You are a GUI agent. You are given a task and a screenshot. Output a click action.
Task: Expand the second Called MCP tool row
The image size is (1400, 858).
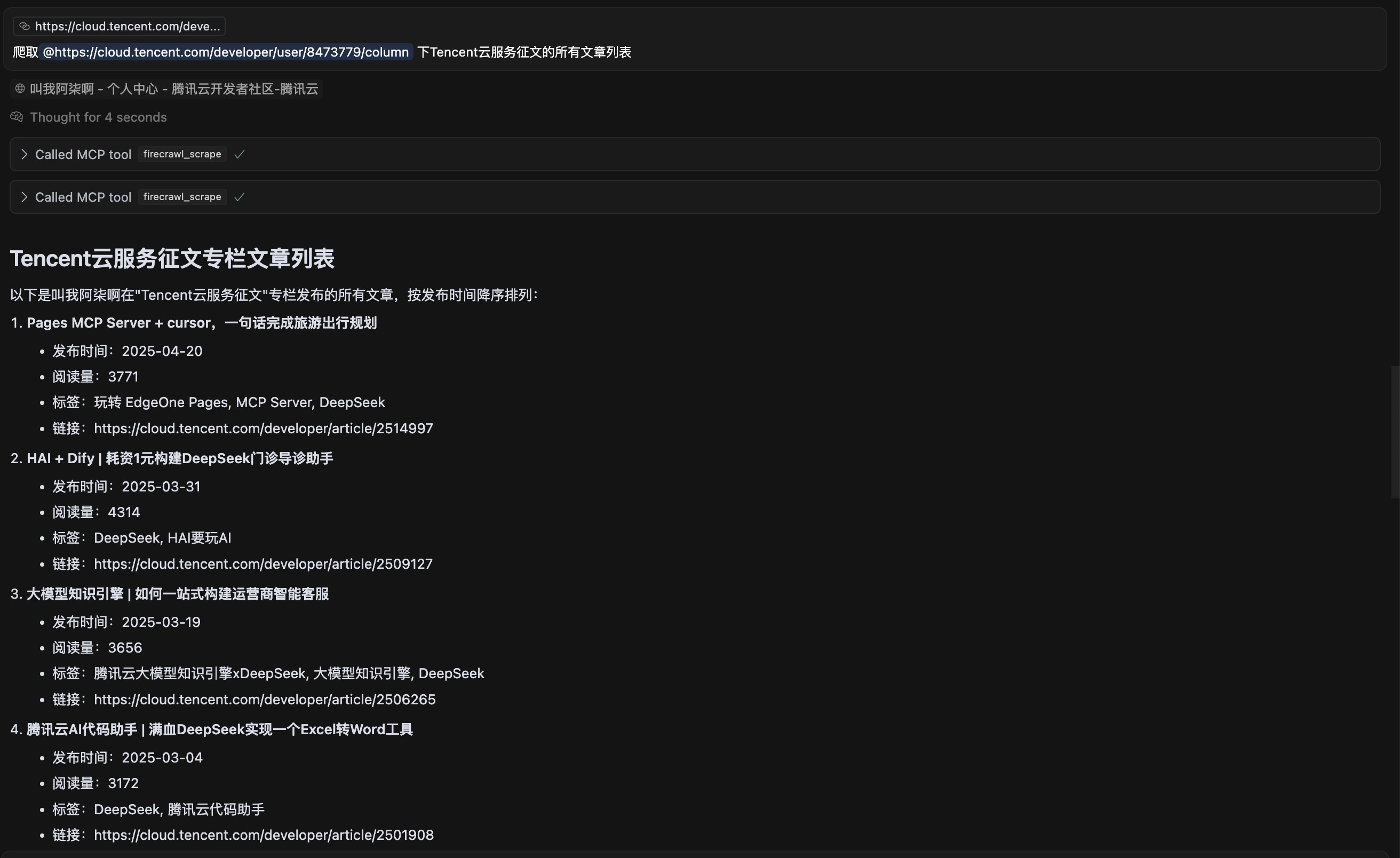click(x=695, y=197)
